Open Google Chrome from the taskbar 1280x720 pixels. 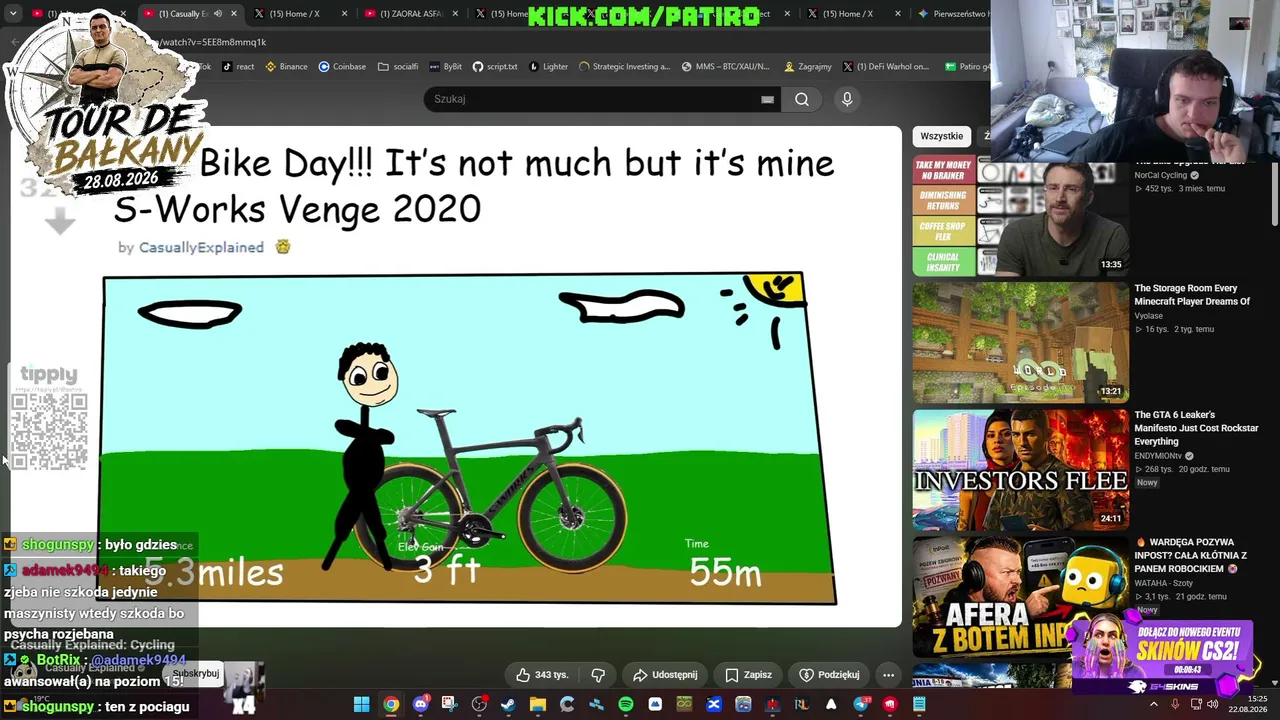pyautogui.click(x=391, y=704)
